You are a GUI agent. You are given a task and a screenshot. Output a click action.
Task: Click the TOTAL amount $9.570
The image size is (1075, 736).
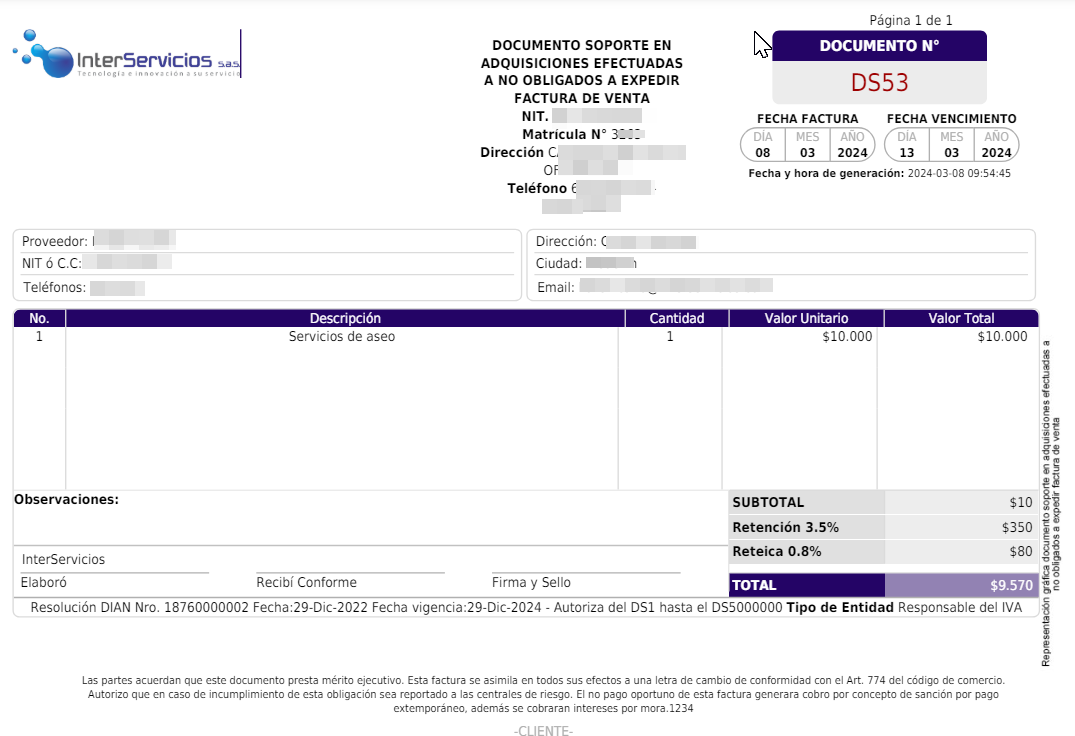(x=1010, y=585)
